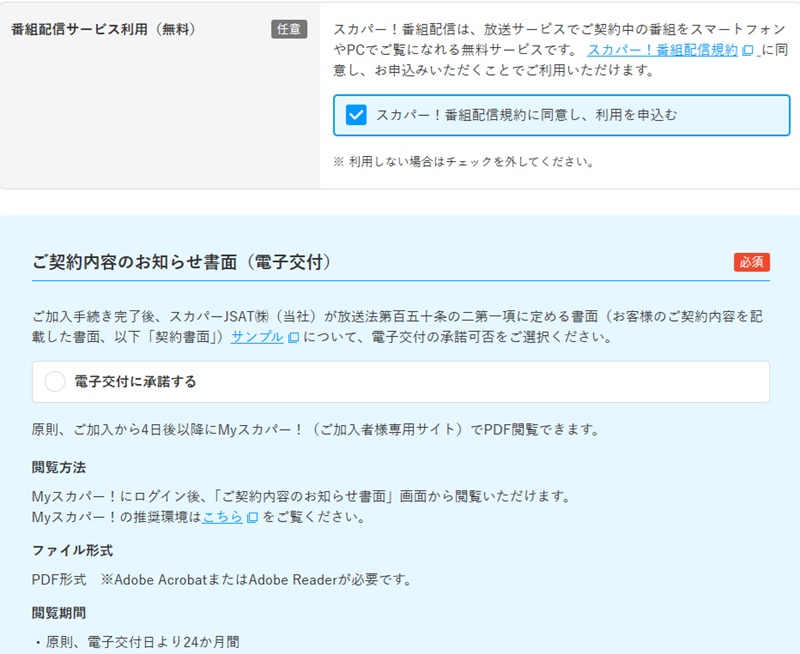Click the 閲覧方法 subheading

click(59, 467)
